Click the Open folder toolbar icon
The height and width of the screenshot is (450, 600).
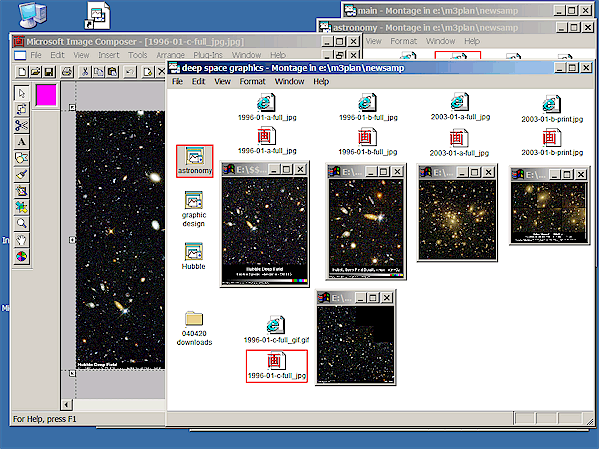pyautogui.click(x=35, y=72)
